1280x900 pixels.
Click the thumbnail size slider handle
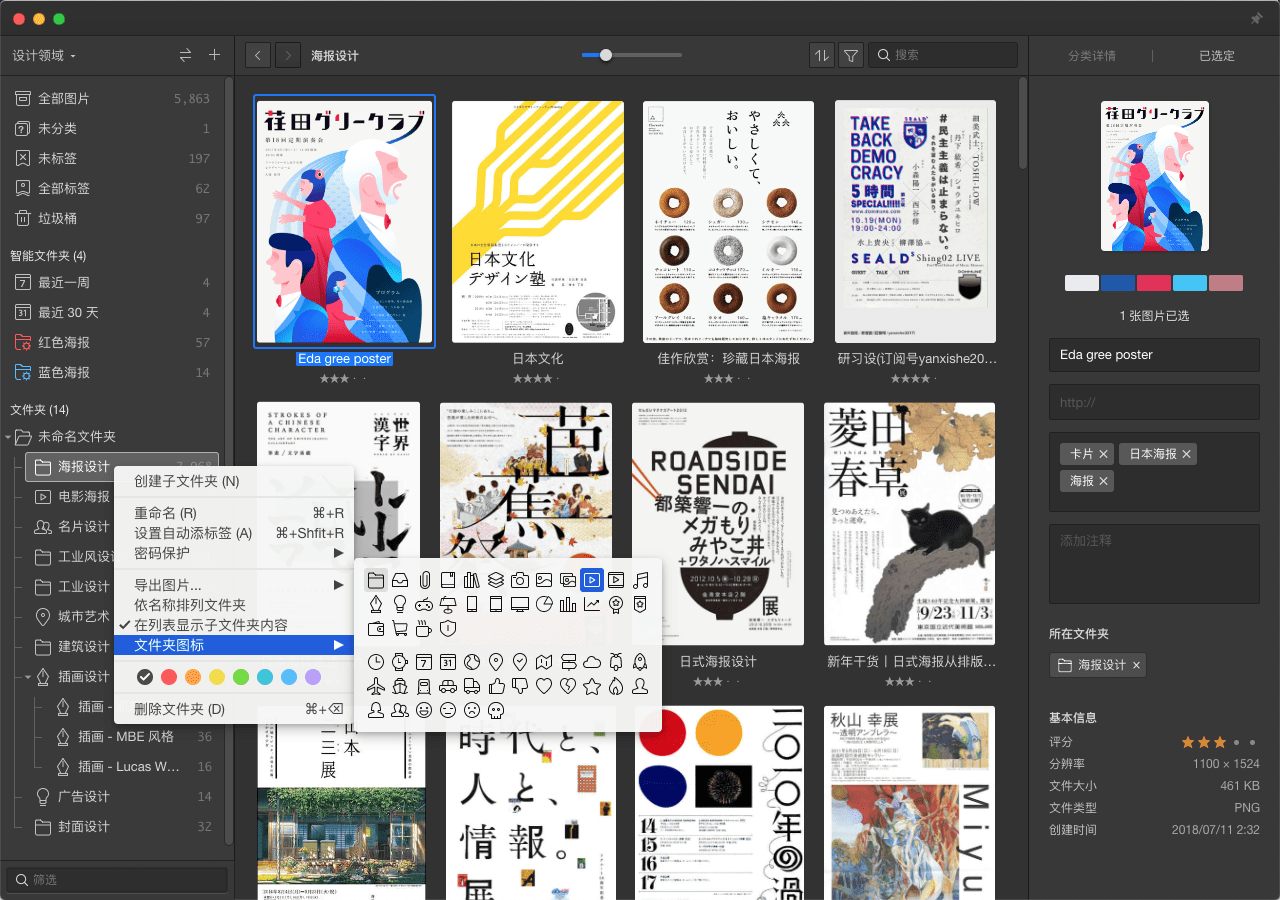[x=605, y=55]
